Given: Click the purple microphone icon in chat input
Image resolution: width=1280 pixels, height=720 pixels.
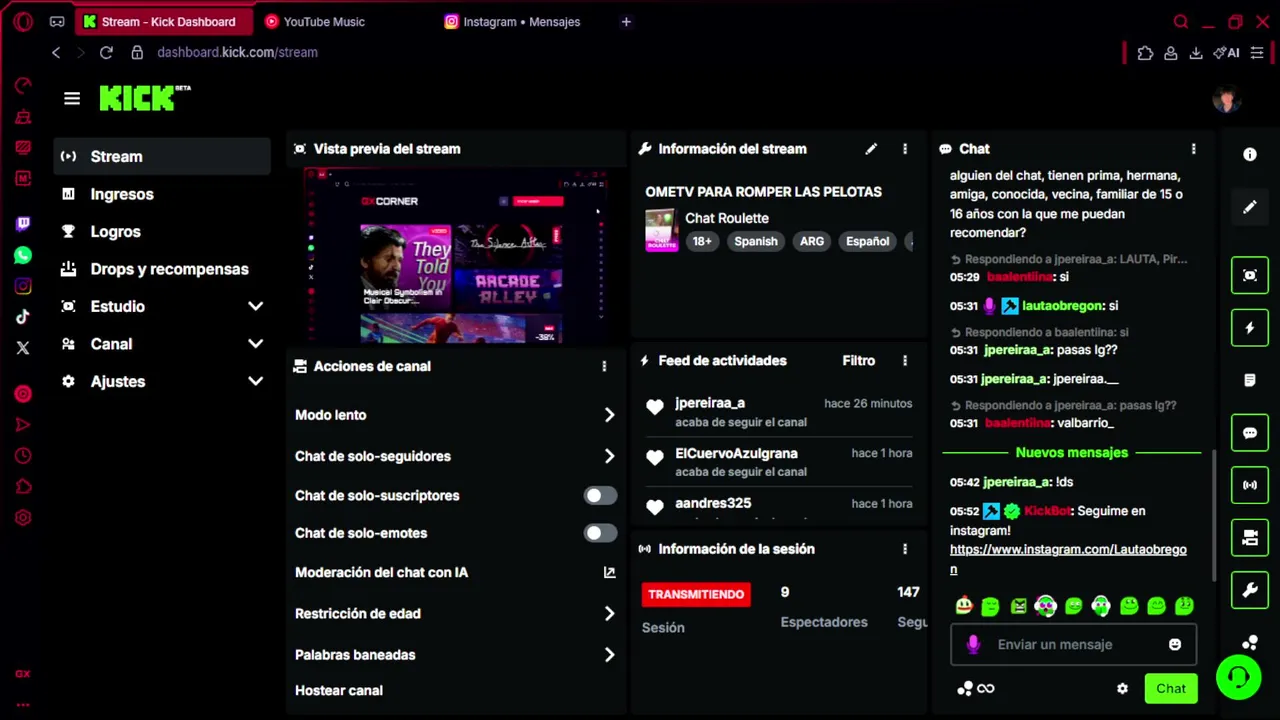Looking at the screenshot, I should 973,645.
